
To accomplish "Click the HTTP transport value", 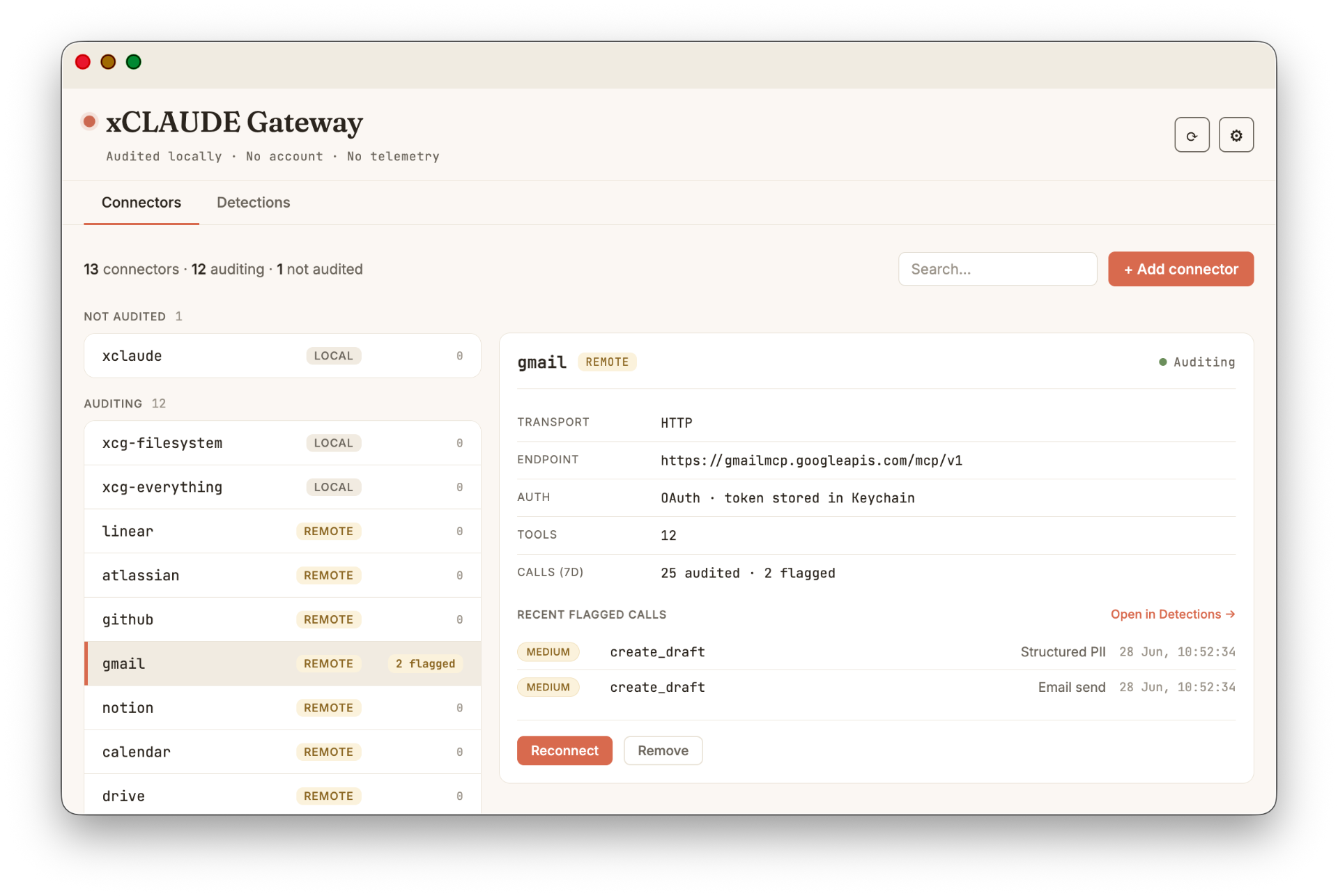I will point(676,423).
